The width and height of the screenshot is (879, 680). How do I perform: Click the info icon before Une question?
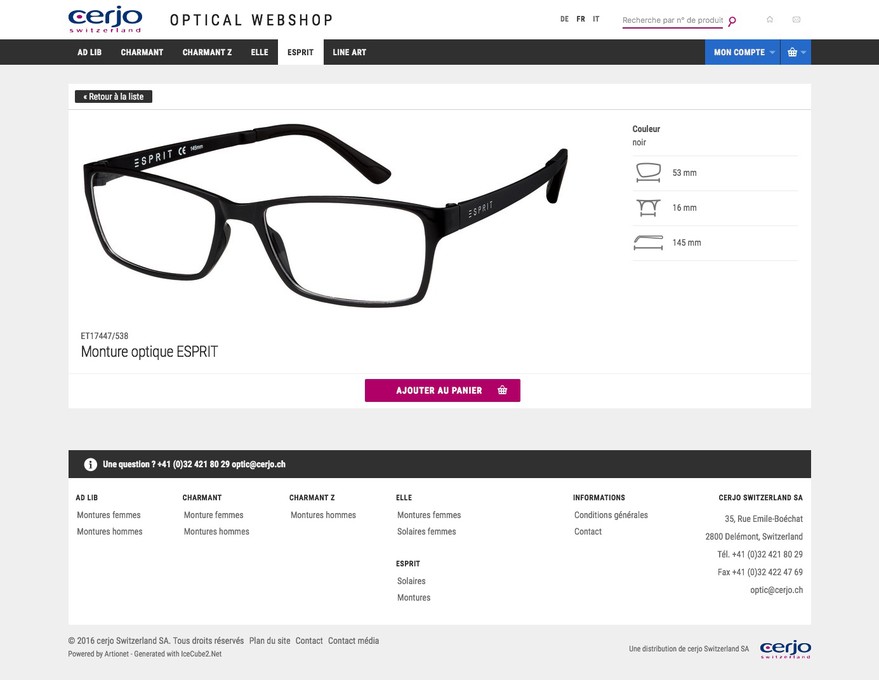coord(90,464)
